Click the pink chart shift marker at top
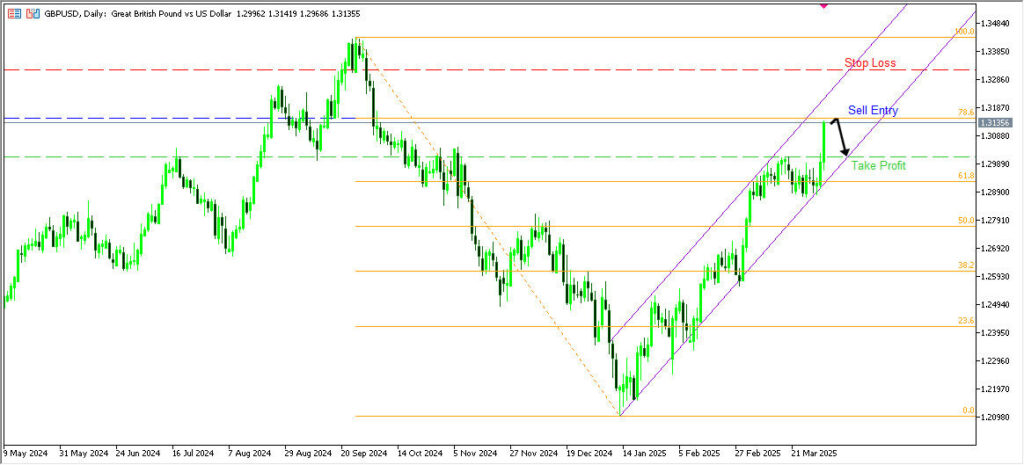1024x465 pixels. coord(824,5)
